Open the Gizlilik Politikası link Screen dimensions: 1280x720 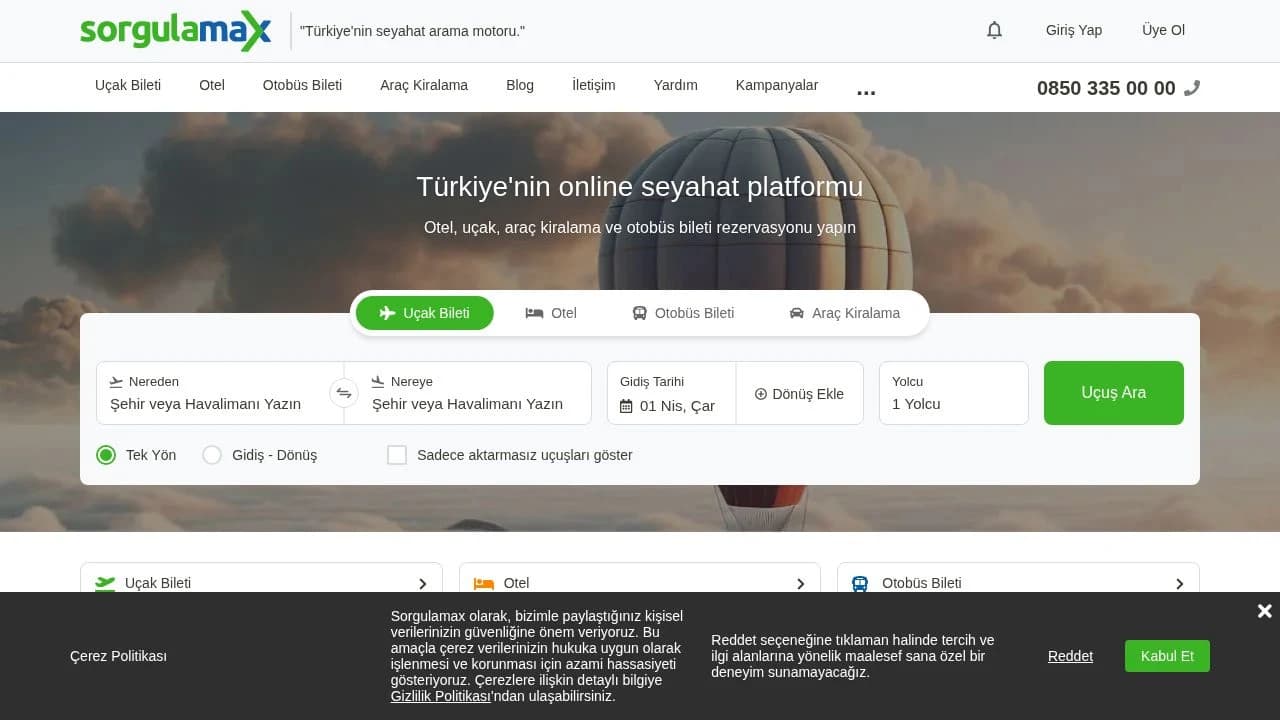pyautogui.click(x=440, y=696)
